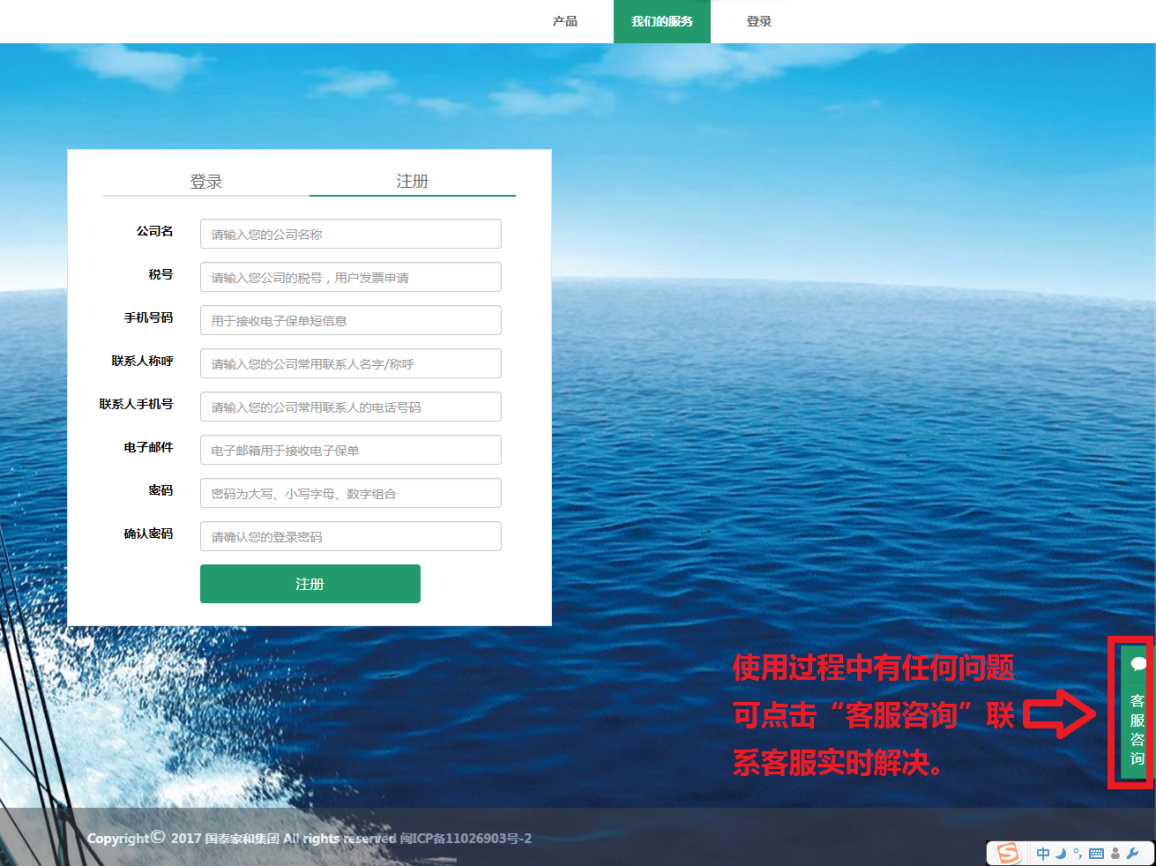Open the wrench settings icon
This screenshot has height=866, width=1156.
(1133, 854)
